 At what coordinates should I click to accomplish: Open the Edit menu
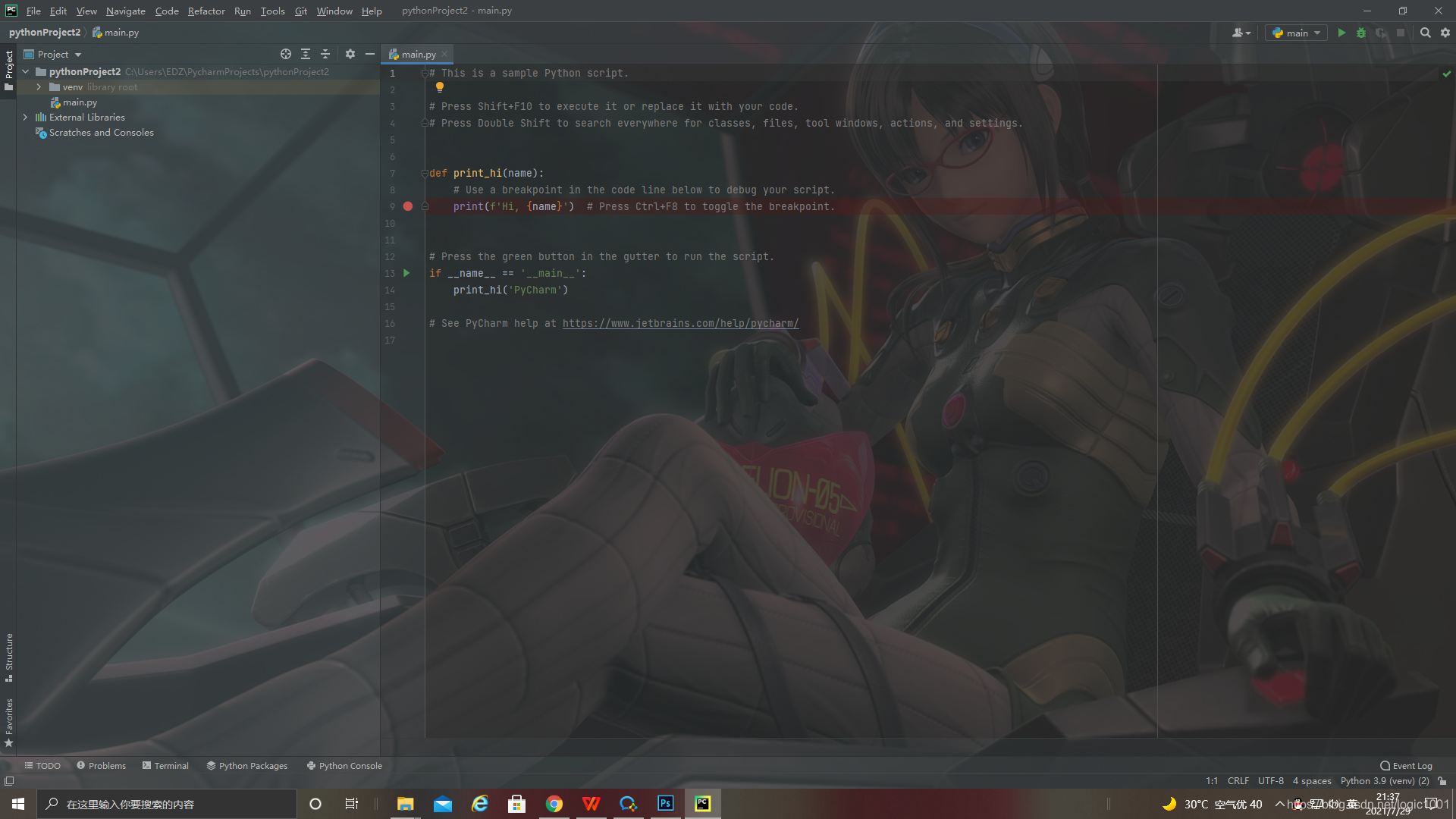click(x=58, y=11)
